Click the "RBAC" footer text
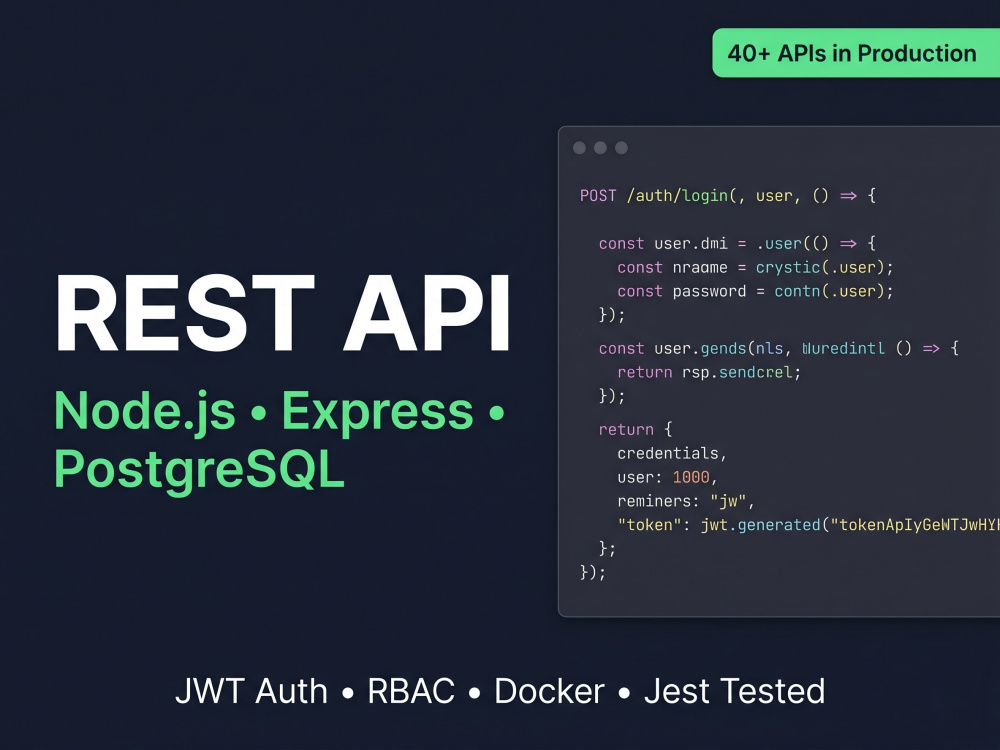The width and height of the screenshot is (1000, 750). coord(411,691)
